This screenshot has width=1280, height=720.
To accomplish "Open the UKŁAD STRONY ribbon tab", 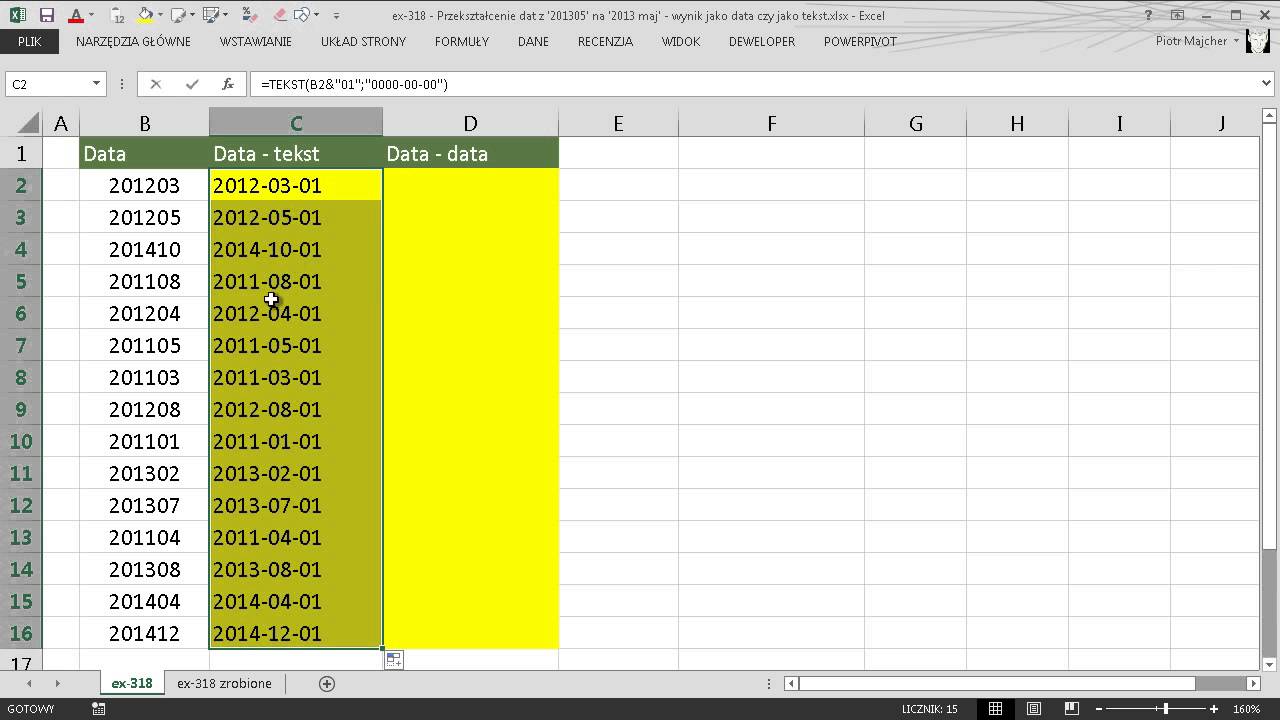I will coord(363,42).
